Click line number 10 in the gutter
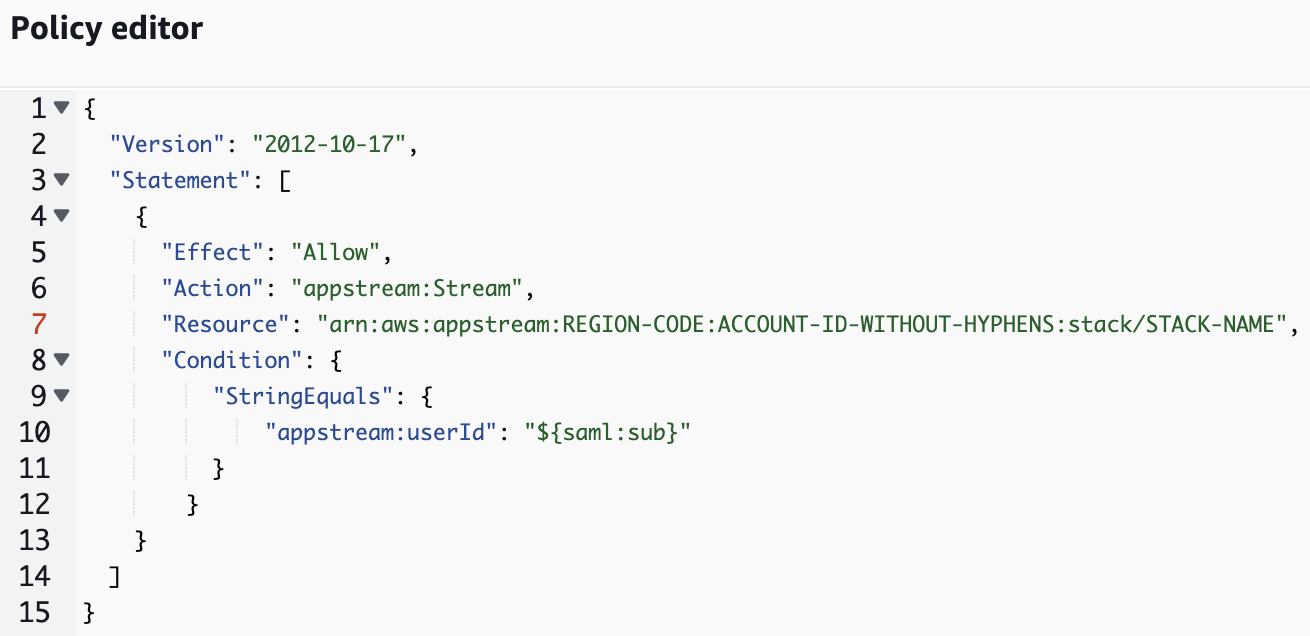 (38, 432)
